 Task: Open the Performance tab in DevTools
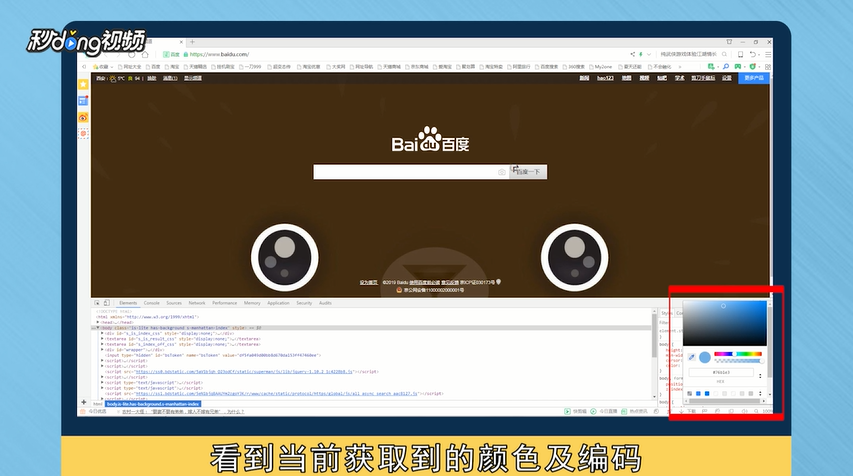(224, 303)
